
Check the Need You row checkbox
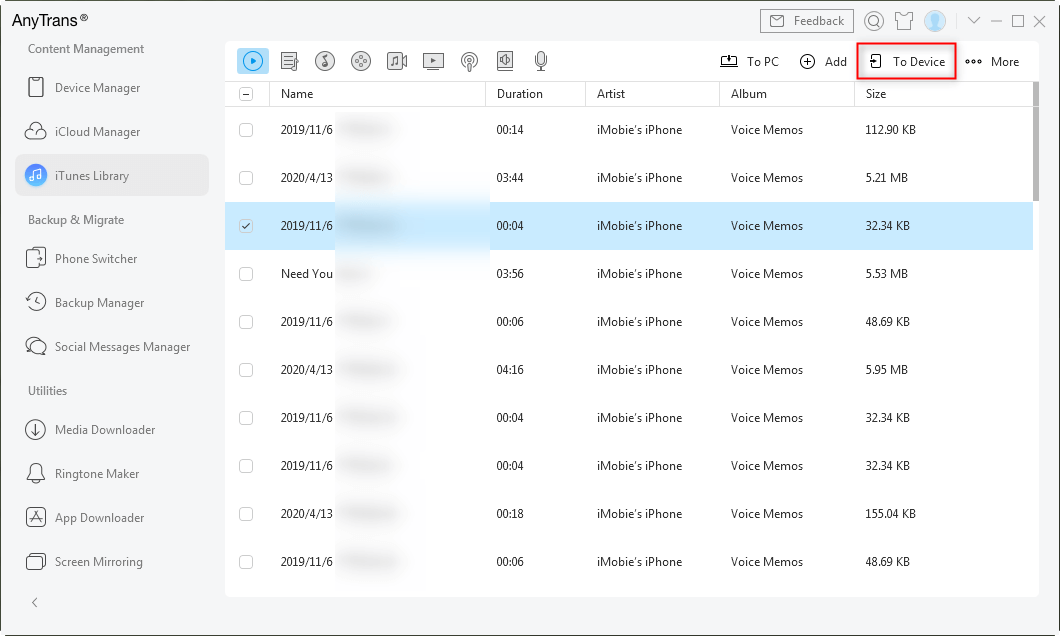[246, 274]
